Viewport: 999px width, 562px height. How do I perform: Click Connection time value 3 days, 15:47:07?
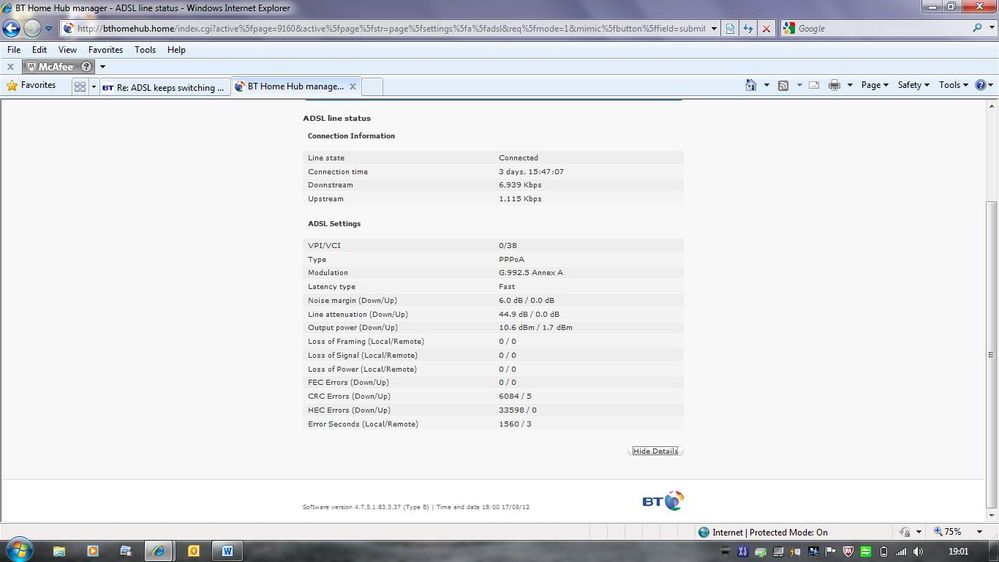coord(531,172)
